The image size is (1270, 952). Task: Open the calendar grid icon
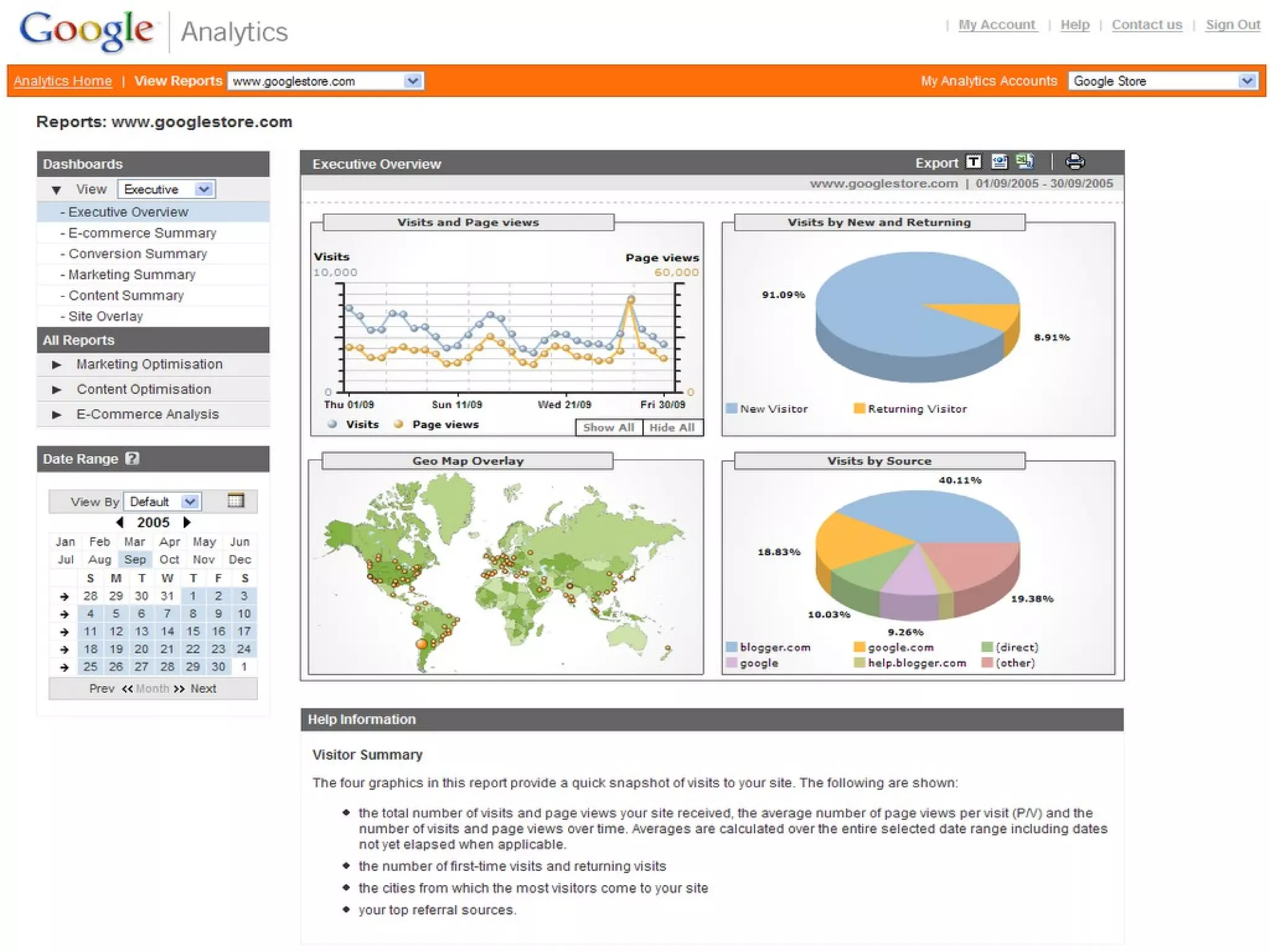236,501
